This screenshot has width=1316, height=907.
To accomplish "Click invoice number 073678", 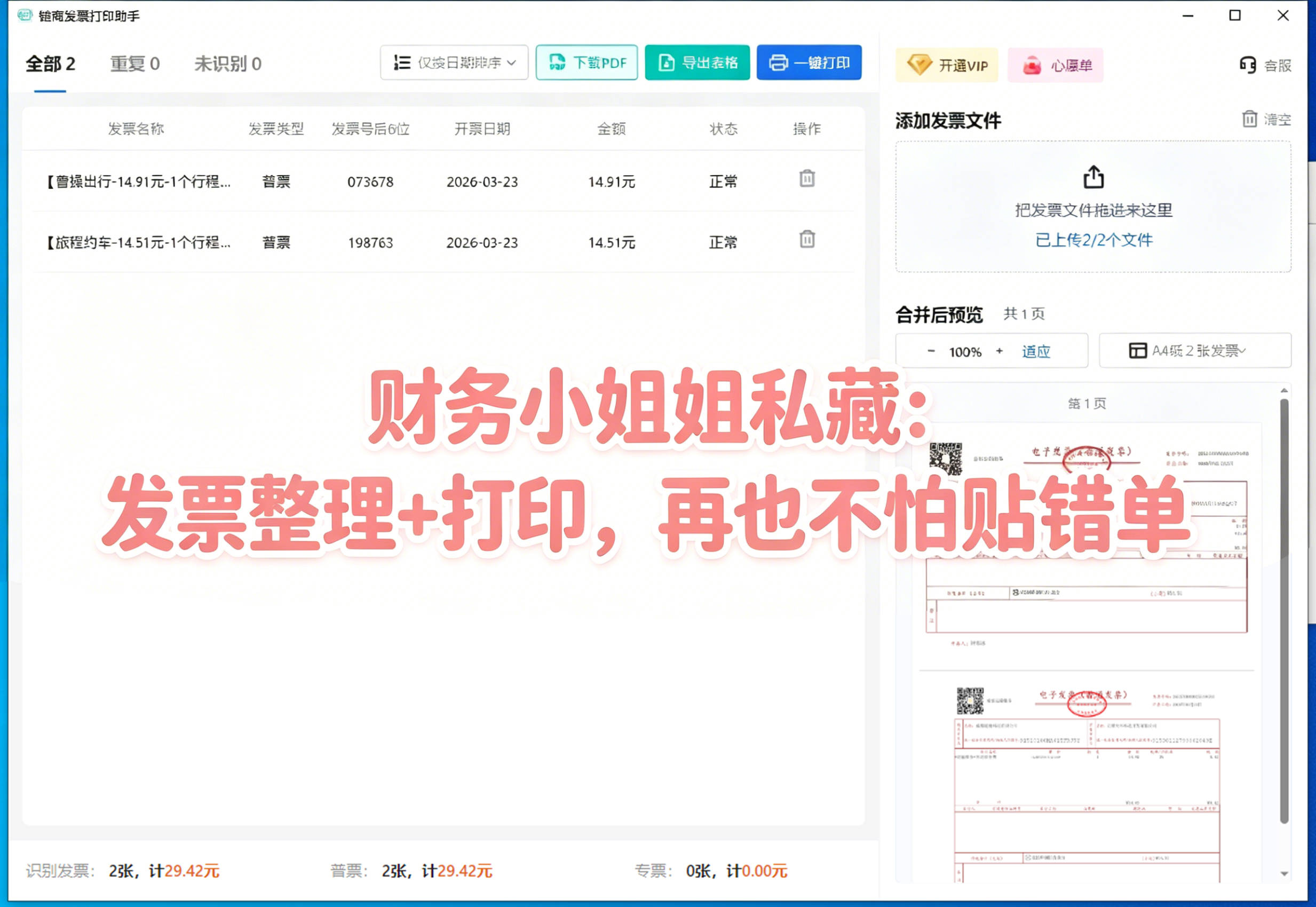I will (370, 182).
